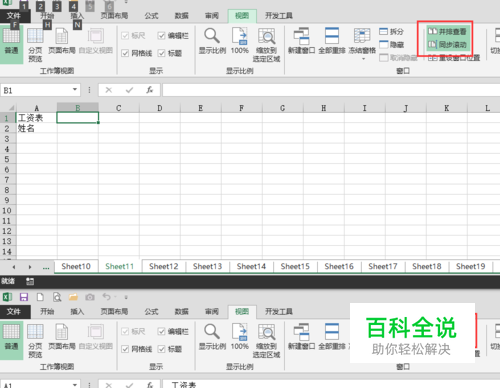This screenshot has height=388, width=500.
Task: Click the Save icon in the bottom window's toolbar
Action: point(24,297)
